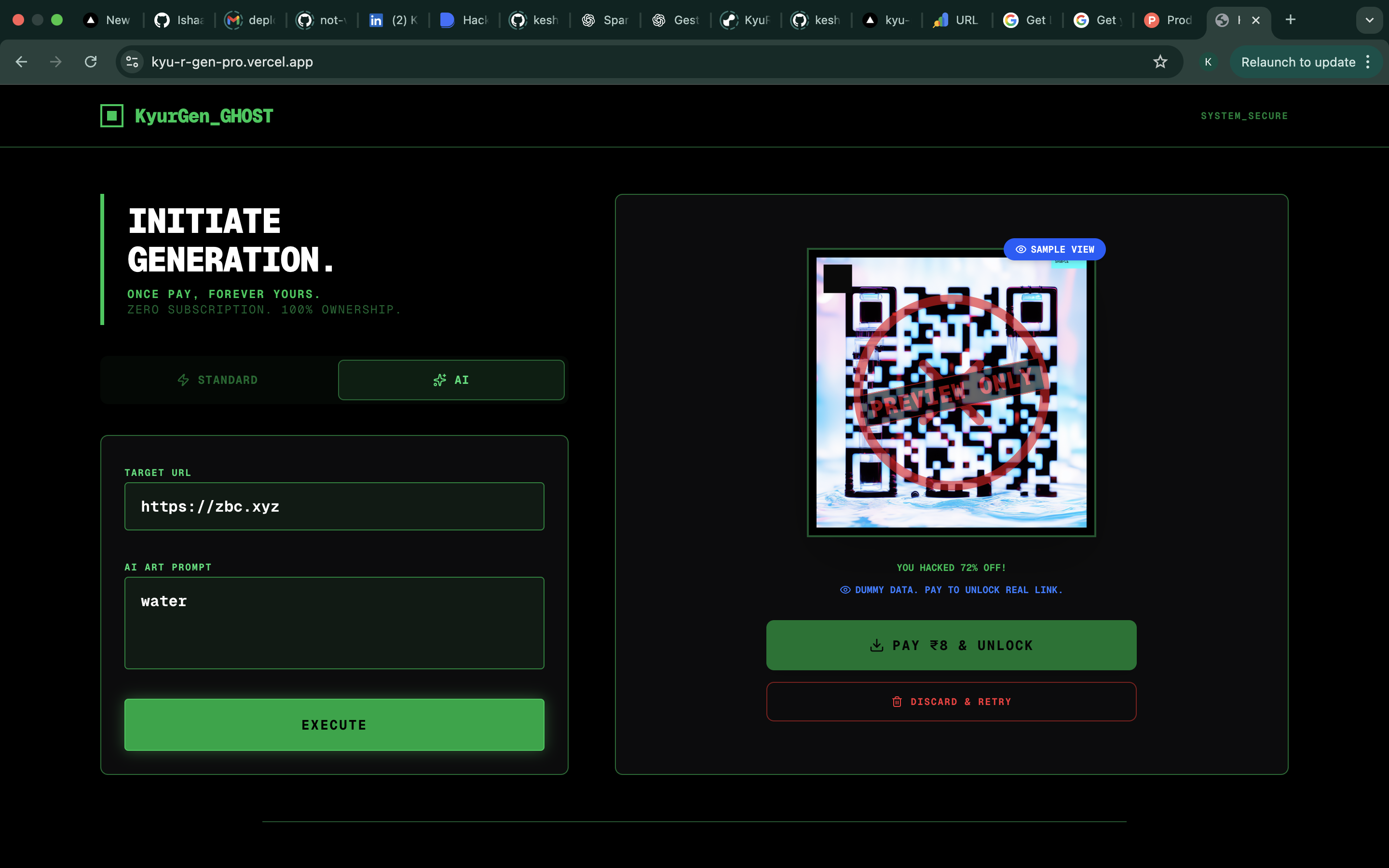Open Chrome profile K avatar
This screenshot has width=1389, height=868.
[1208, 62]
